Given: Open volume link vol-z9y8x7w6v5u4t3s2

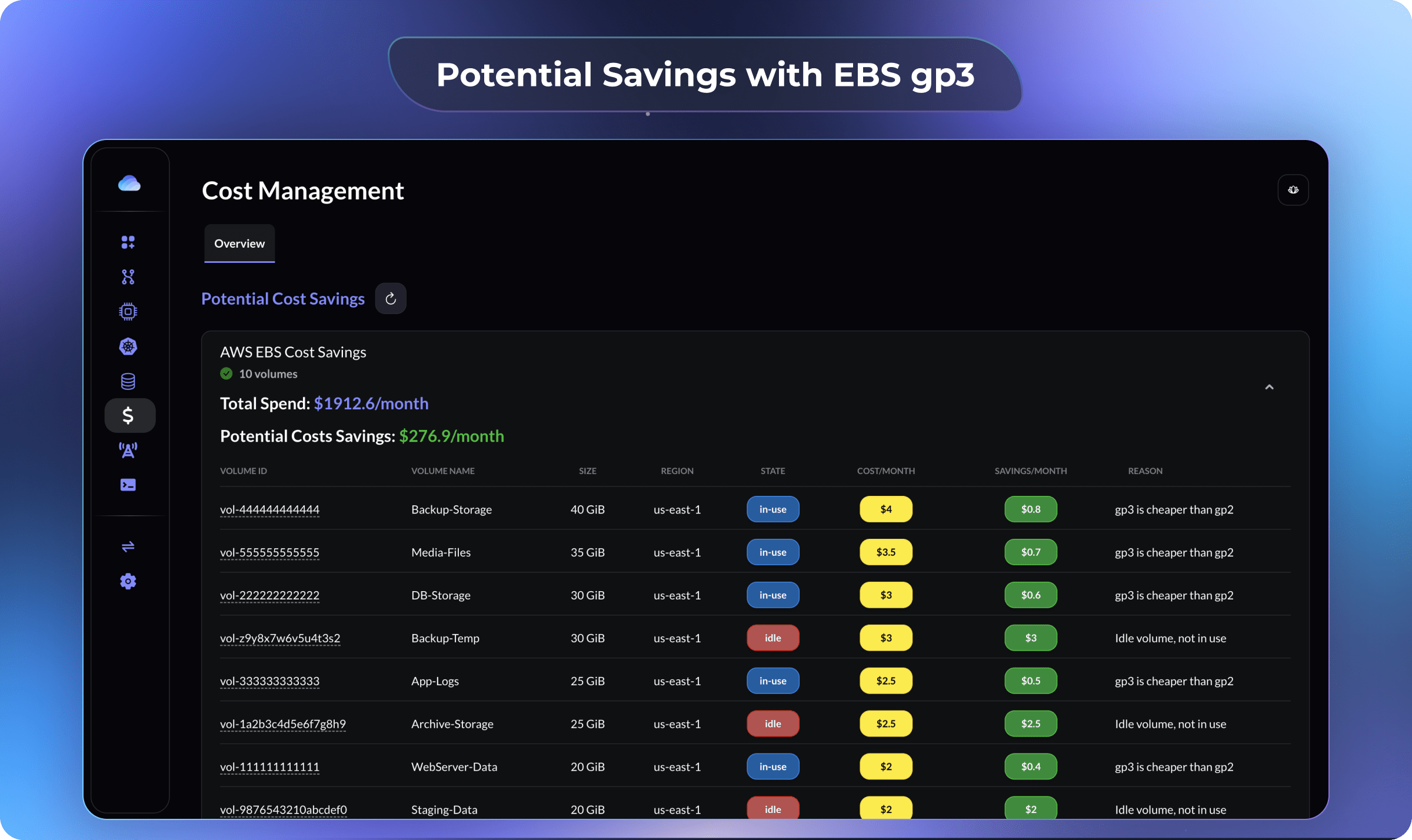Looking at the screenshot, I should coord(280,638).
